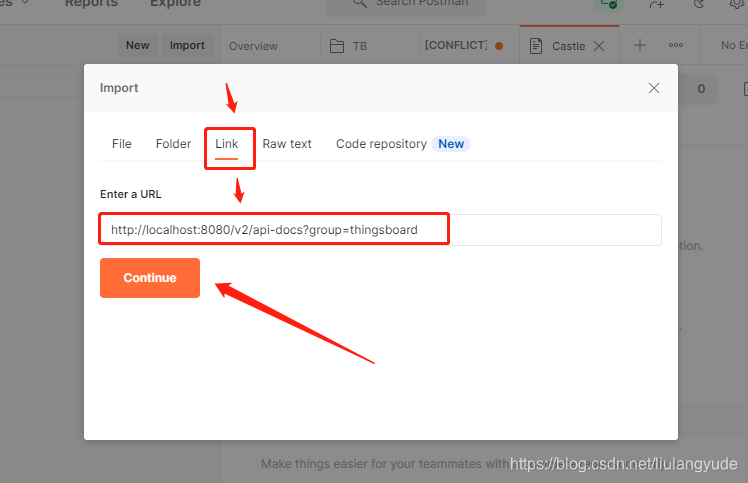The width and height of the screenshot is (748, 483).
Task: Switch to the File import tab
Action: coord(122,144)
